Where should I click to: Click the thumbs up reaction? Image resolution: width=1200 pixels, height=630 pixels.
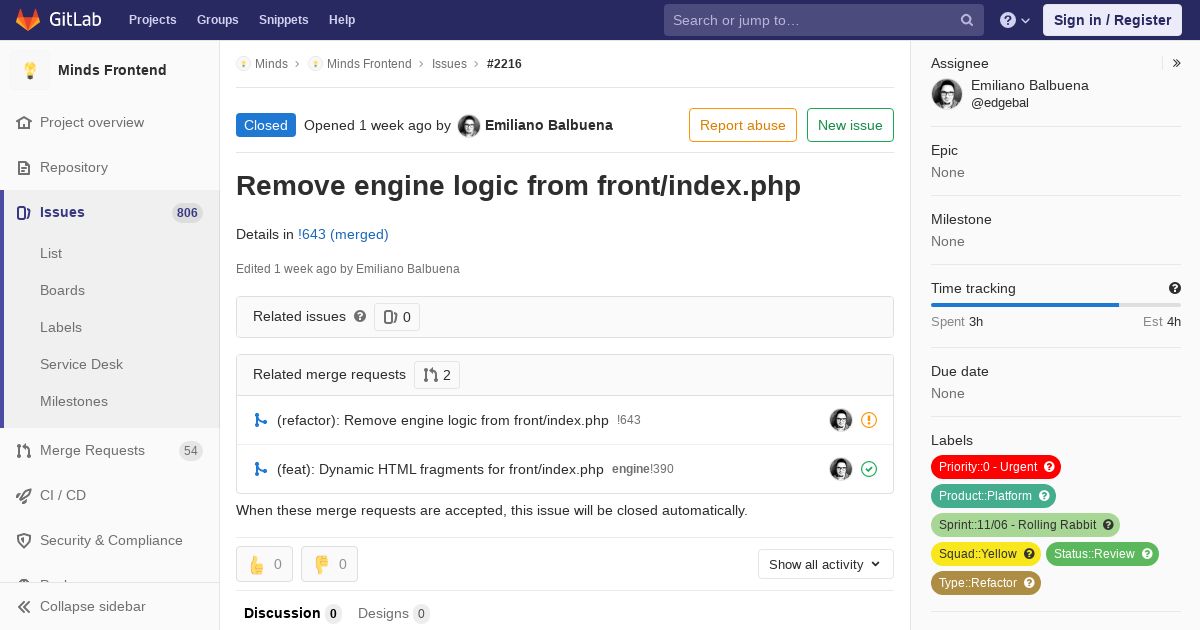pyautogui.click(x=265, y=564)
